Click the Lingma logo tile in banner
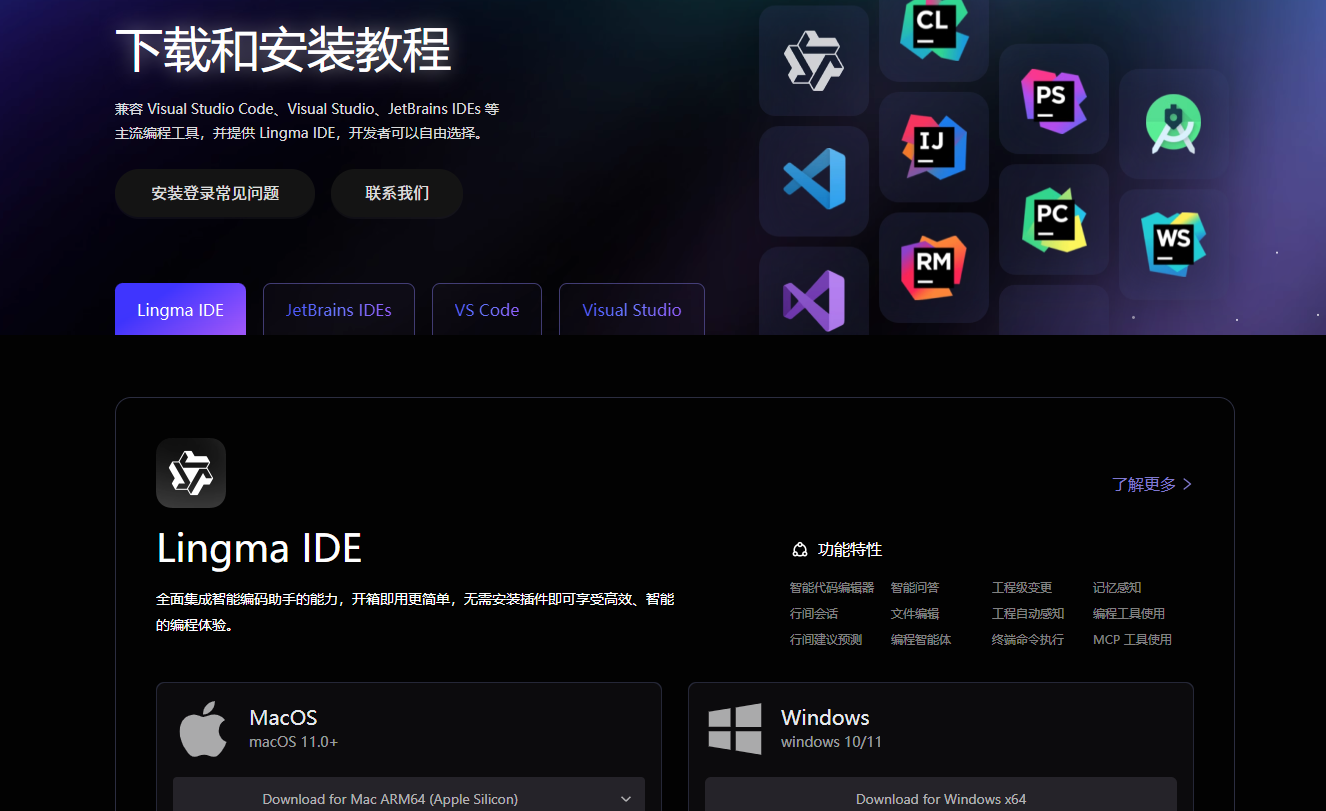 pyautogui.click(x=813, y=61)
